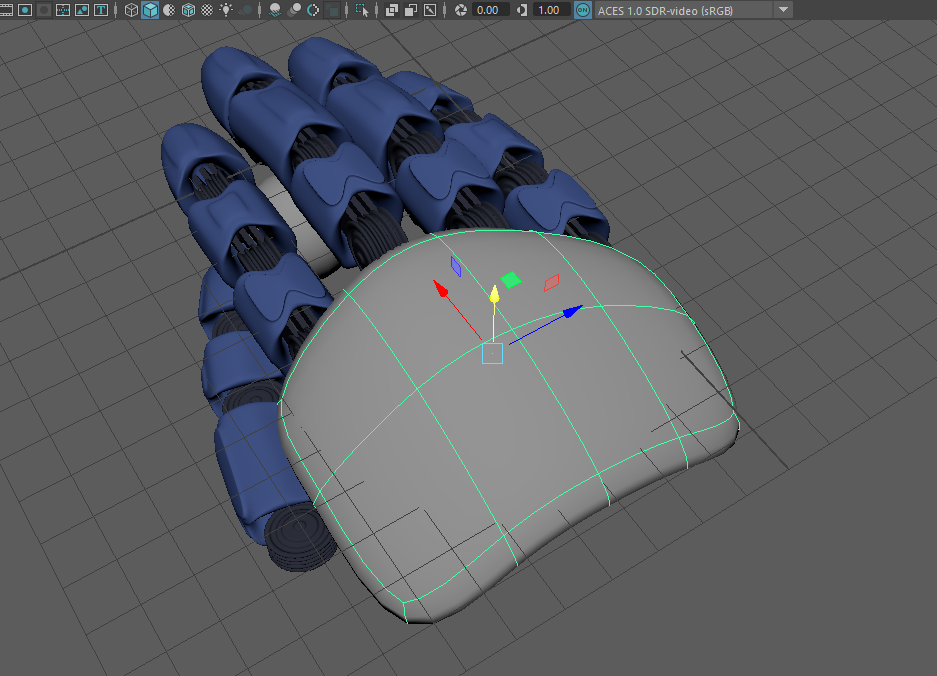Click the red plane handle of manipulator

[x=552, y=283]
